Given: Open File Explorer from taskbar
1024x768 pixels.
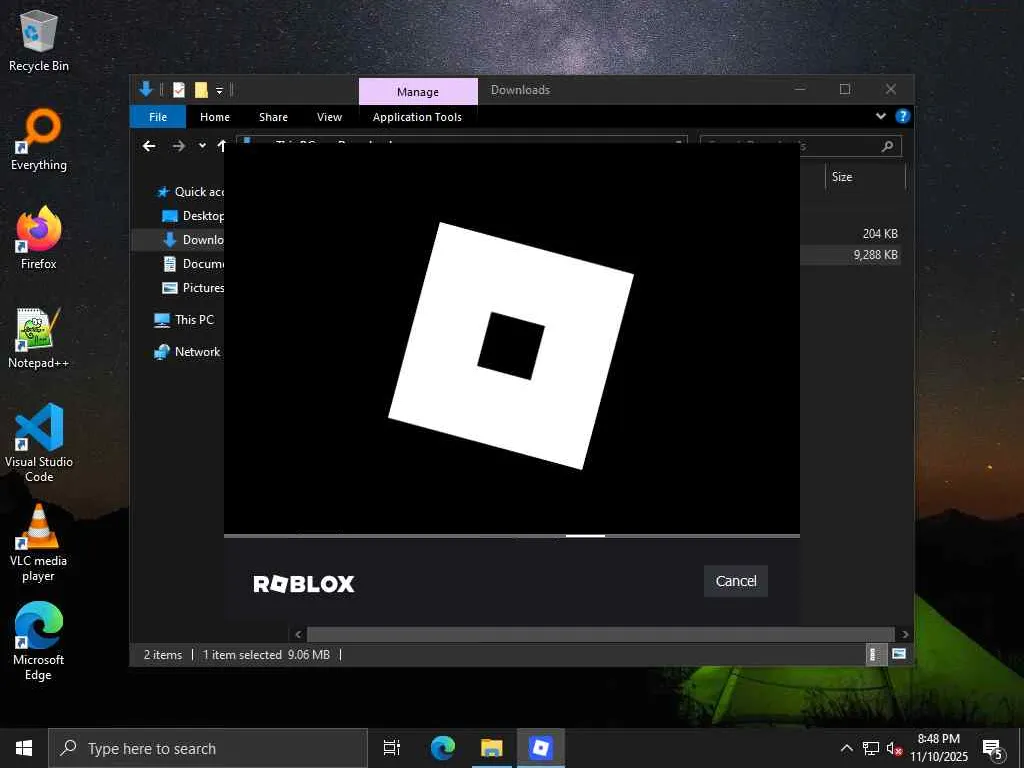Looking at the screenshot, I should click(492, 748).
